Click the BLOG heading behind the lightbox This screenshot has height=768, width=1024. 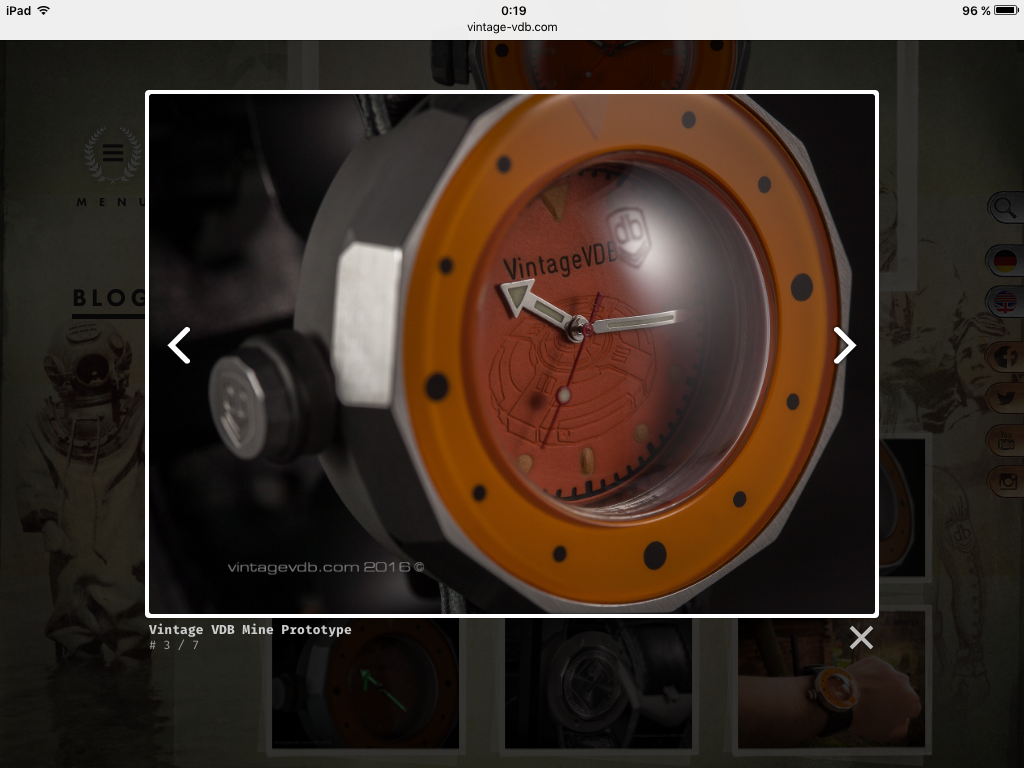109,298
